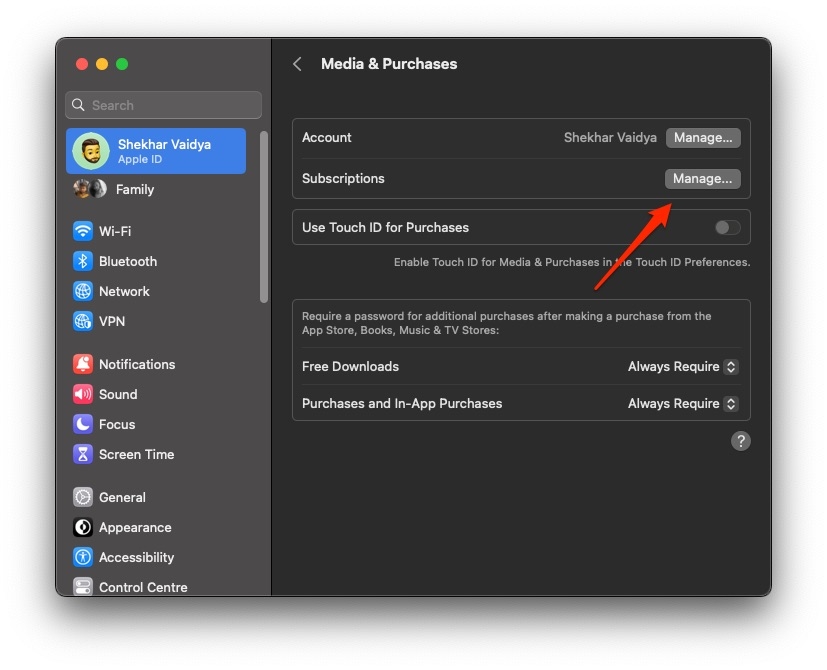Go back with the left chevron
The width and height of the screenshot is (827, 670).
297,64
